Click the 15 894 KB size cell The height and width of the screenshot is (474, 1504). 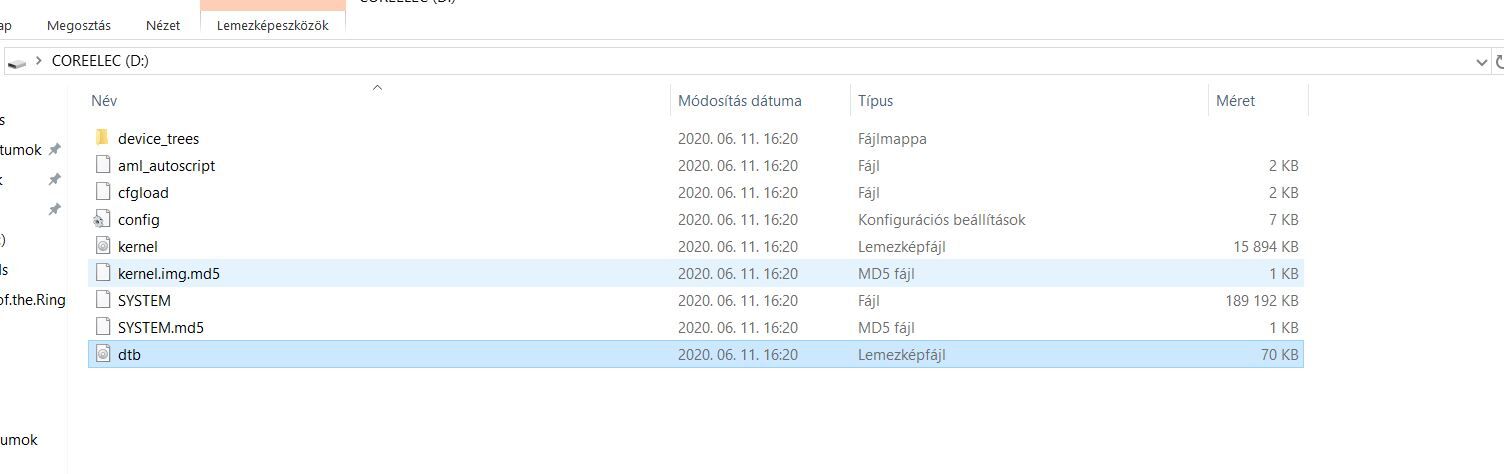[x=1266, y=247]
